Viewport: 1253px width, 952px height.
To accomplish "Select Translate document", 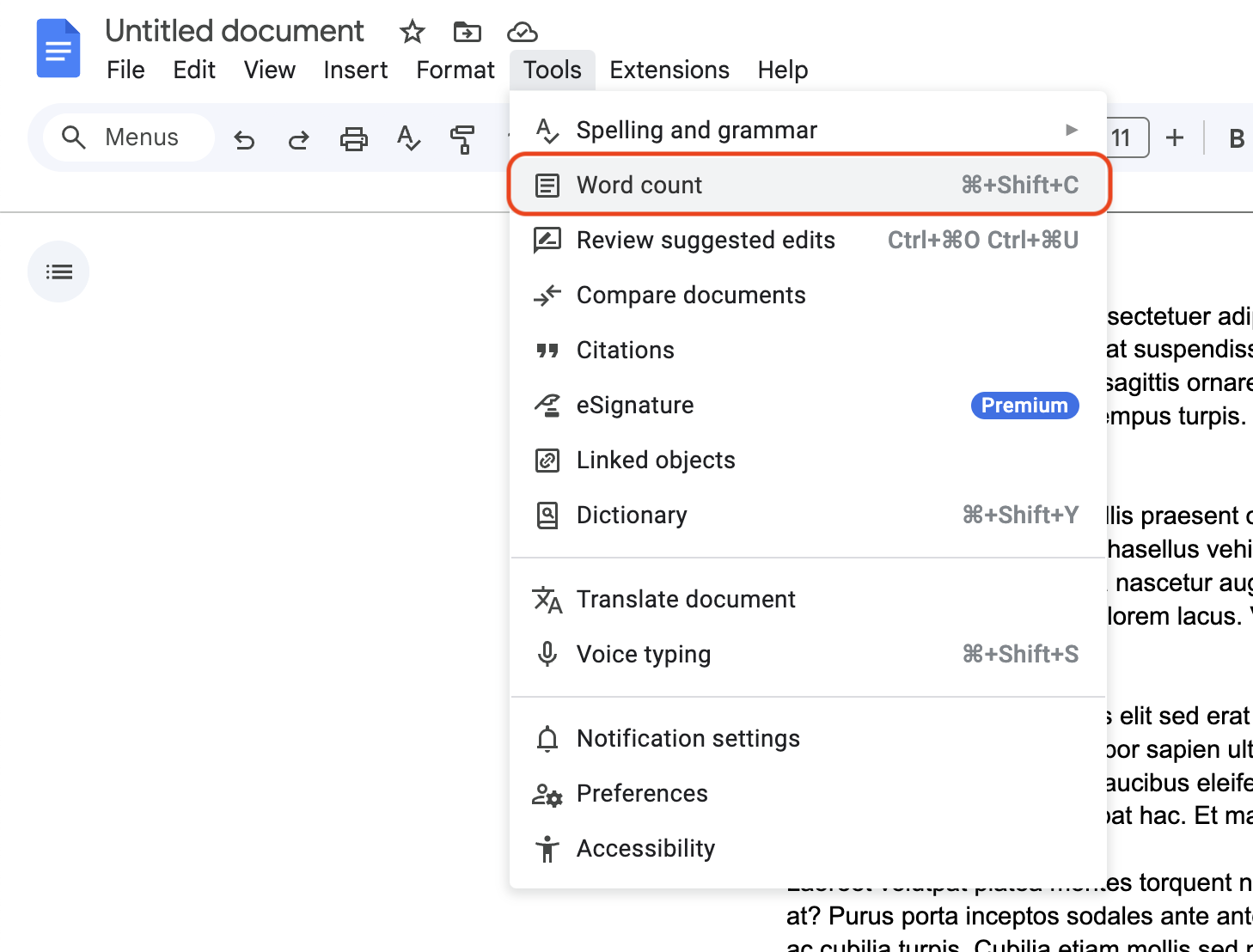I will [808, 599].
